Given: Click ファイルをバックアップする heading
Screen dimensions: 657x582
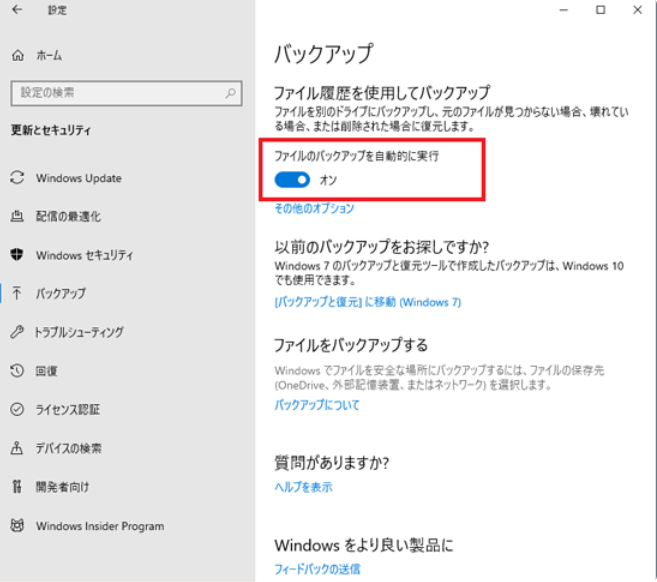Looking at the screenshot, I should pyautogui.click(x=351, y=345).
